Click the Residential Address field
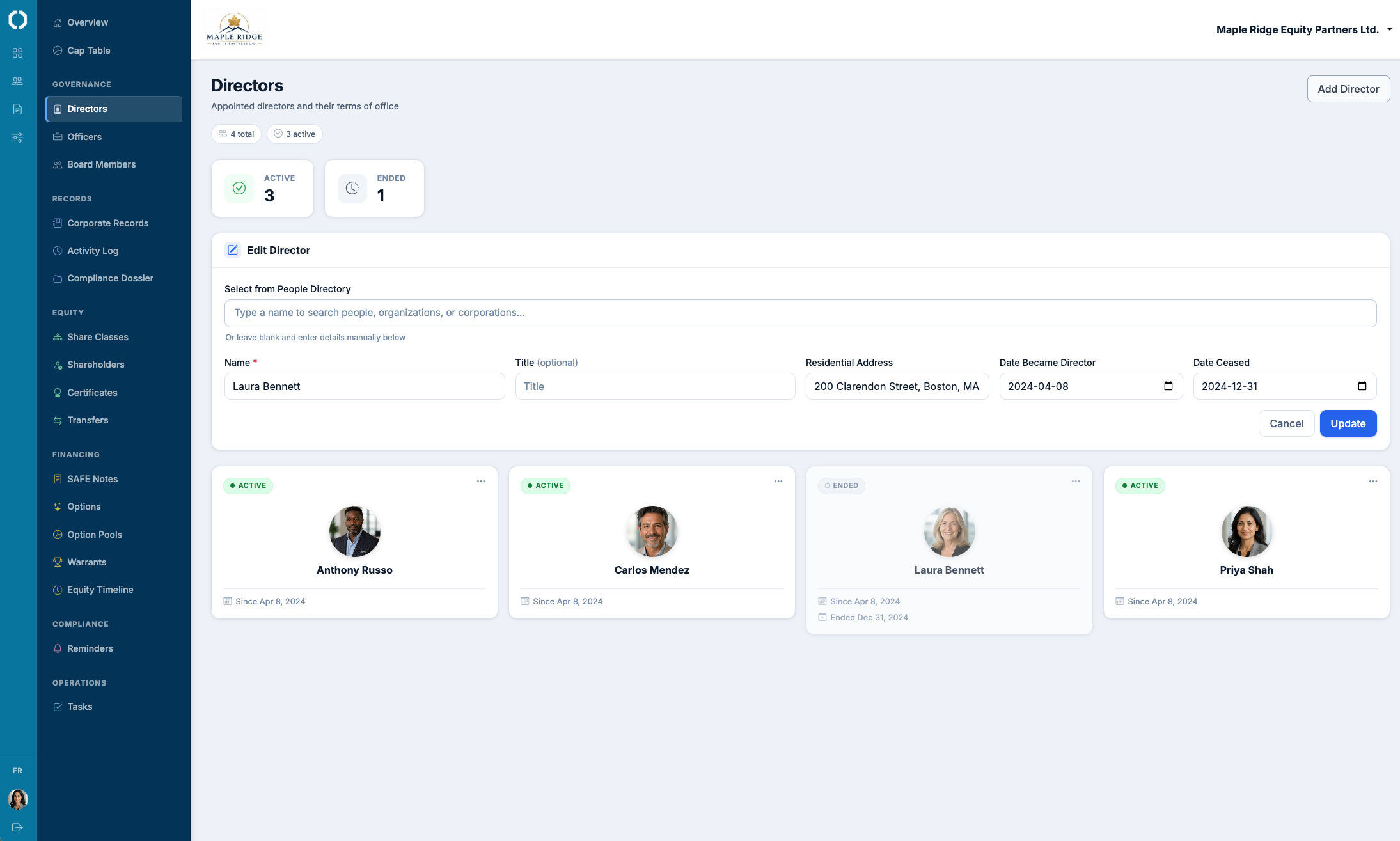 coord(897,386)
